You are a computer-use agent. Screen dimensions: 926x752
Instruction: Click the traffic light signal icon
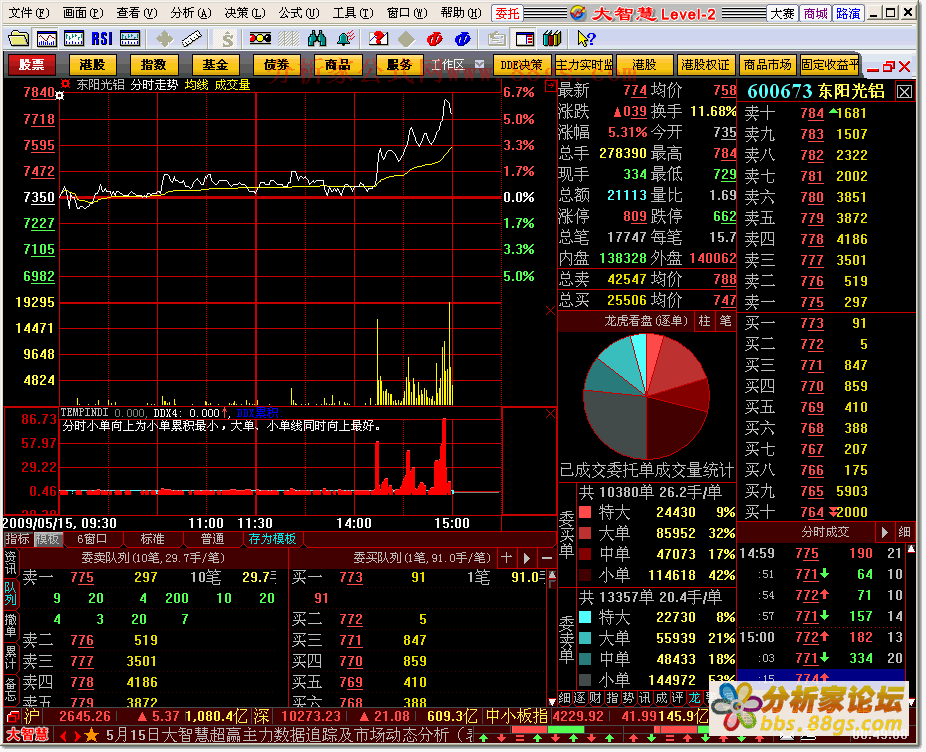click(260, 39)
